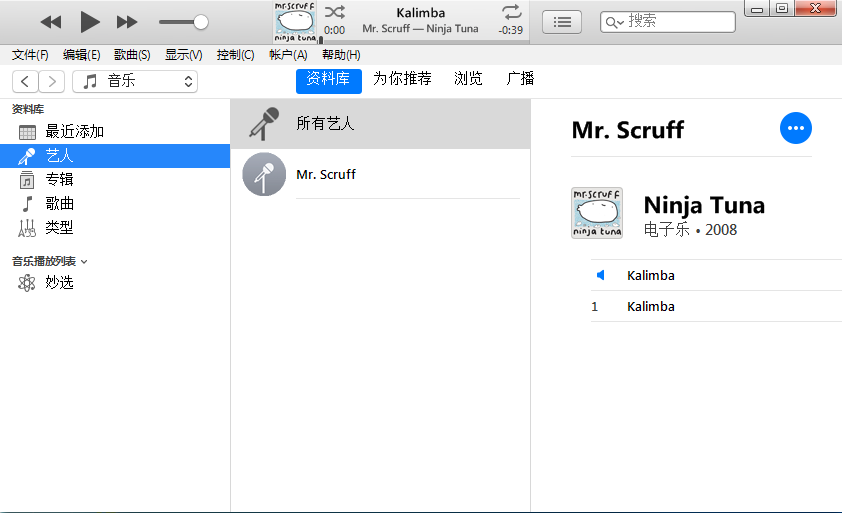Open the 文件(F) menu
The width and height of the screenshot is (842, 513).
(x=30, y=55)
